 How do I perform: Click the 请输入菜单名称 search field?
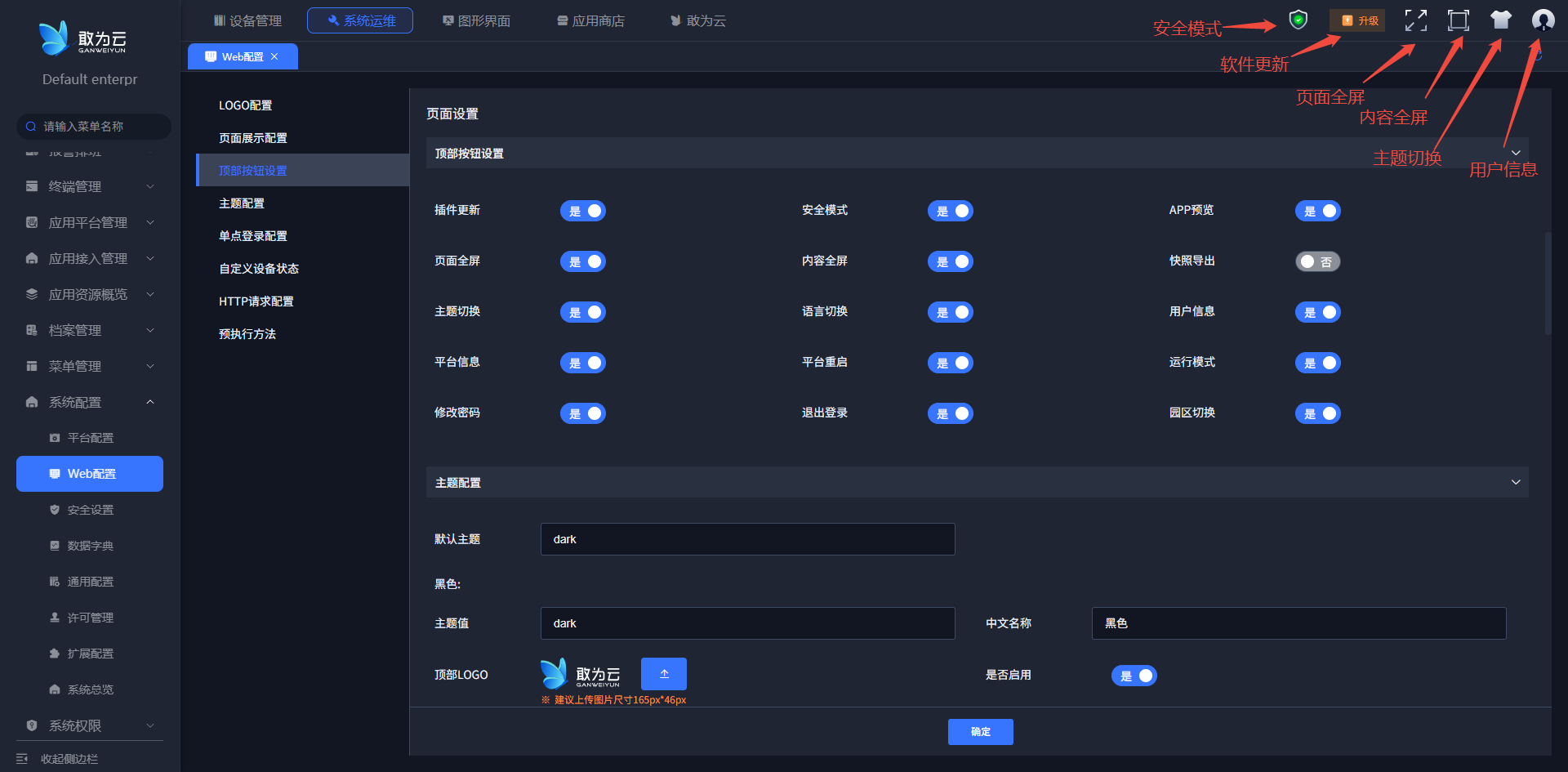point(94,127)
